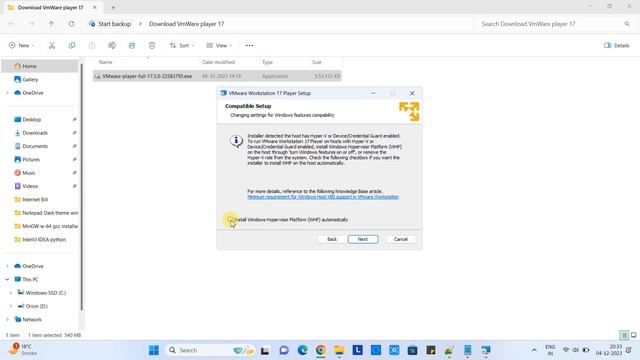Refresh the Explorer folder view
The width and height of the screenshot is (640, 360).
[x=71, y=24]
